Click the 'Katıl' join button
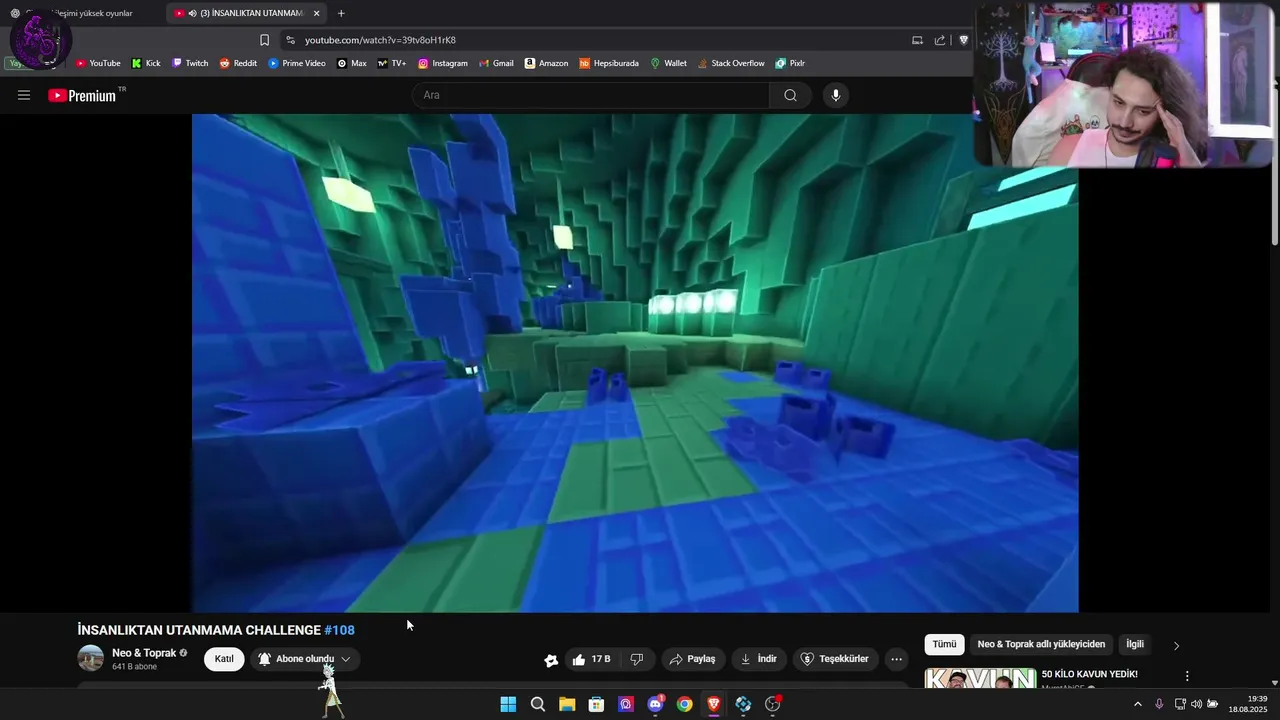Image resolution: width=1280 pixels, height=720 pixels. (x=224, y=659)
